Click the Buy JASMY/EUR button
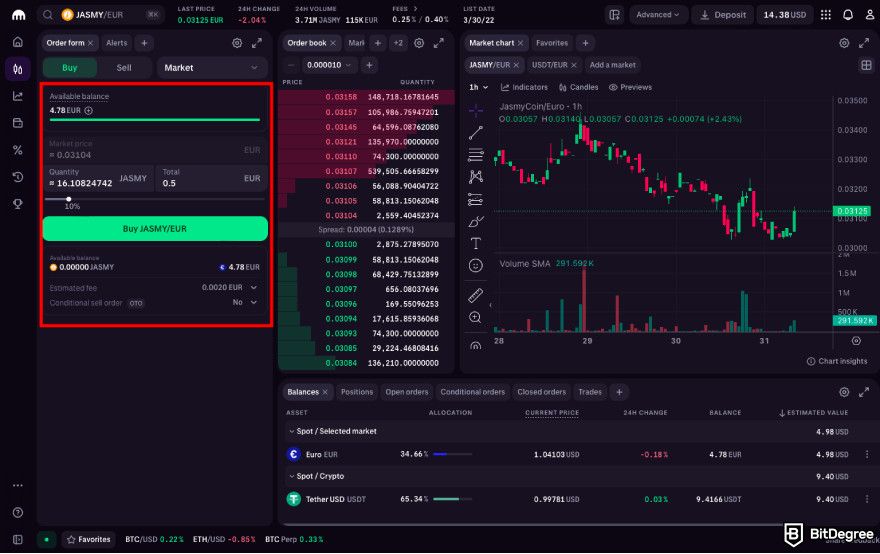The width and height of the screenshot is (880, 554). click(x=155, y=229)
